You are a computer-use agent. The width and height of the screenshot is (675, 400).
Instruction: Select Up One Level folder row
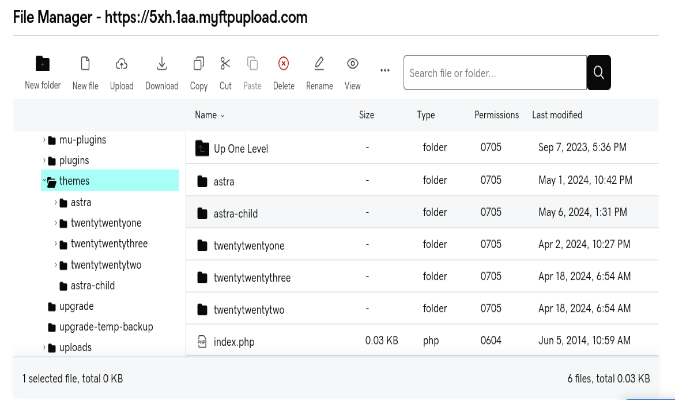tap(422, 148)
